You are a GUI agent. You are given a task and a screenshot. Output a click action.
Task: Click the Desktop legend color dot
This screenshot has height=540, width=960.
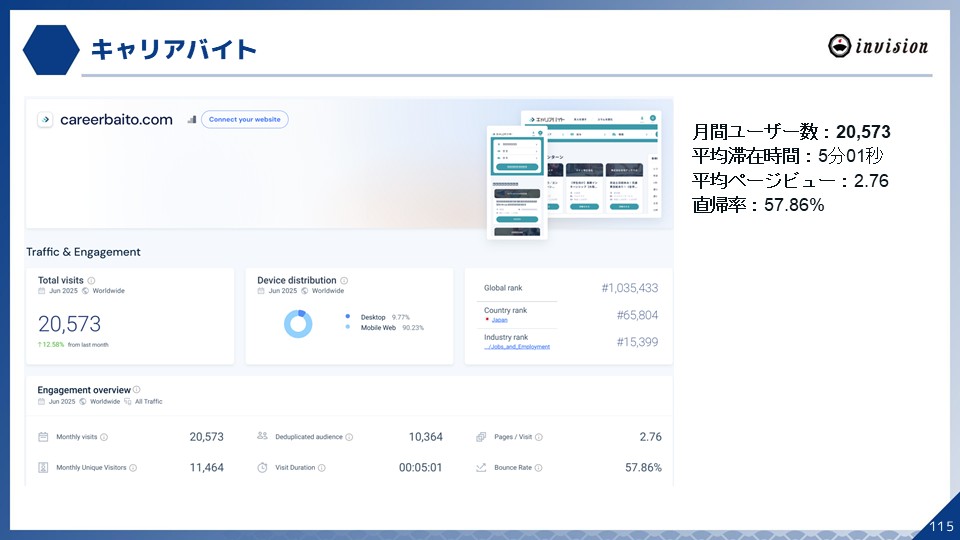[348, 317]
